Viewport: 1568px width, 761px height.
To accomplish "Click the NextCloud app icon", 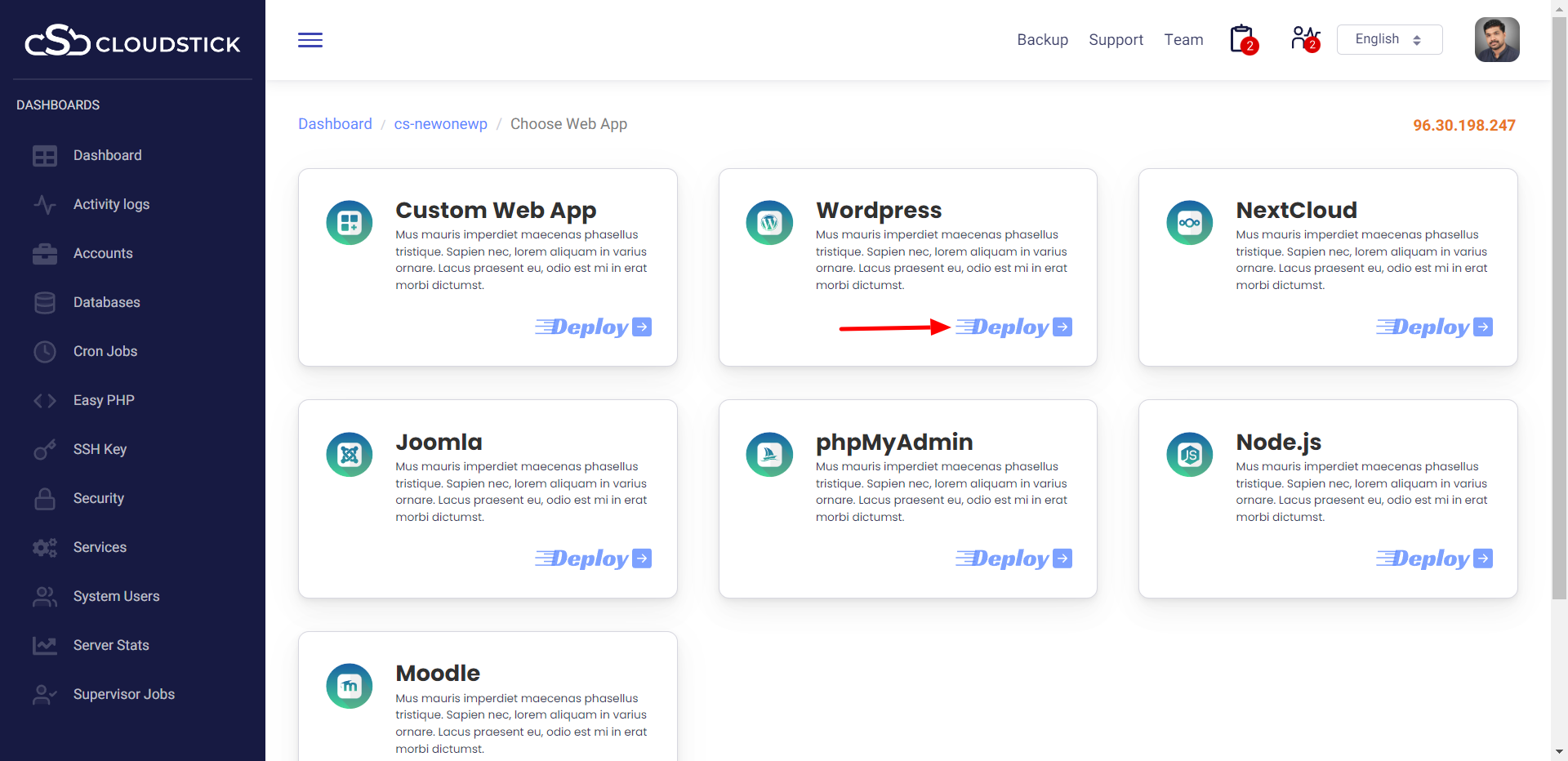I will coord(1189,223).
